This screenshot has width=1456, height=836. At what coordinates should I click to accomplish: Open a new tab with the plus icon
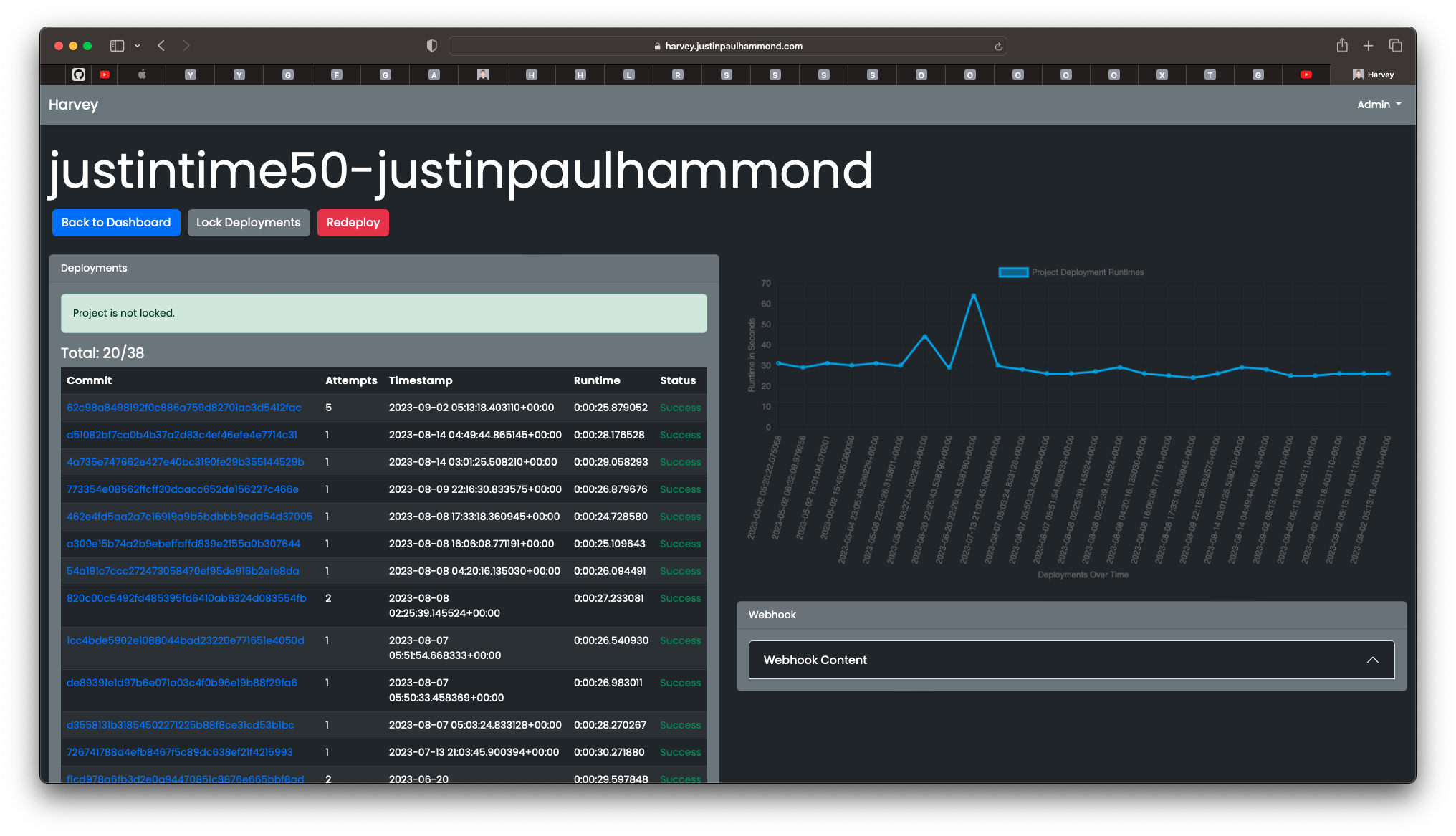(1368, 46)
